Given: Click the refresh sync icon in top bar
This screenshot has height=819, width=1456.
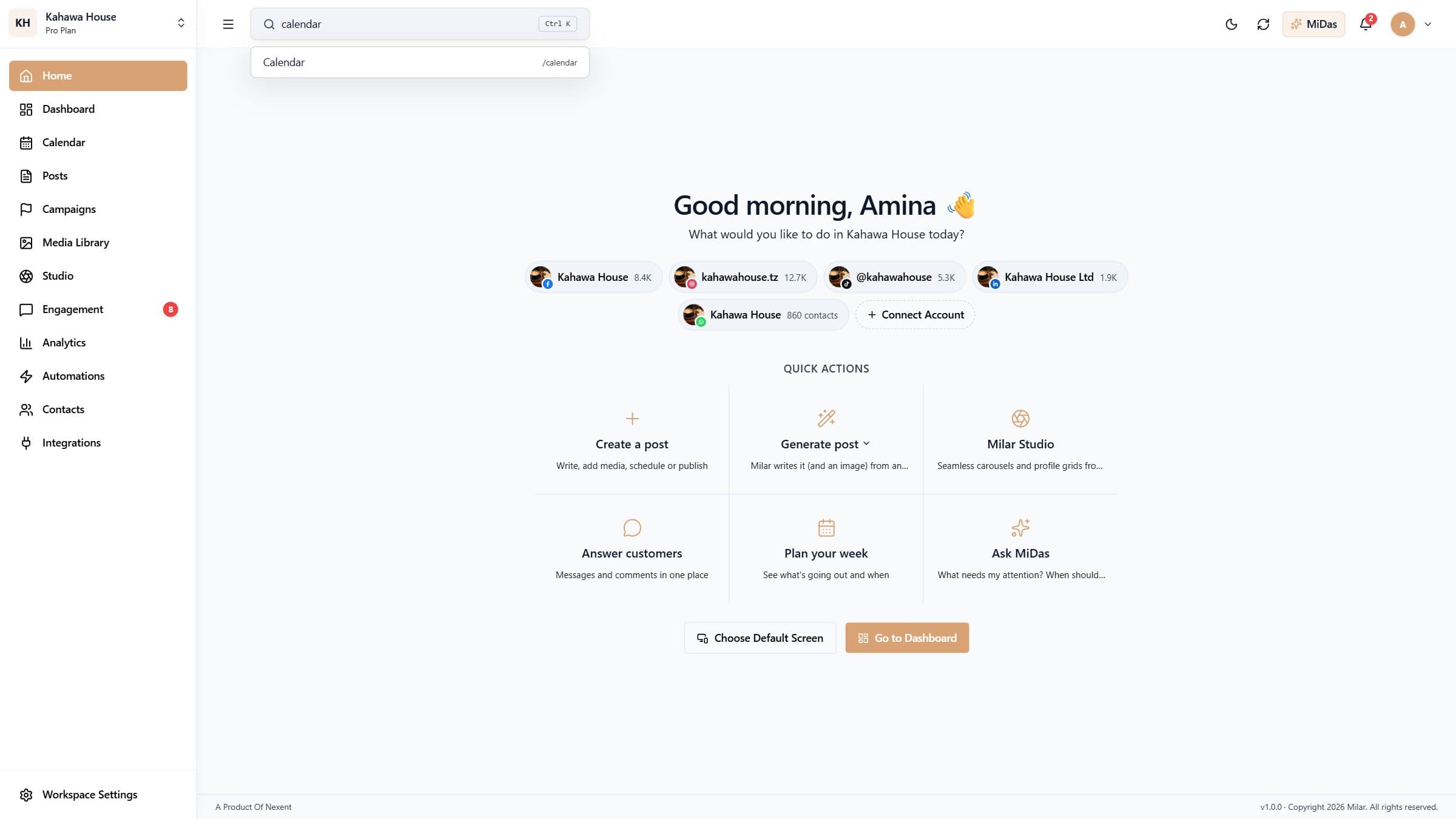Looking at the screenshot, I should tap(1263, 24).
